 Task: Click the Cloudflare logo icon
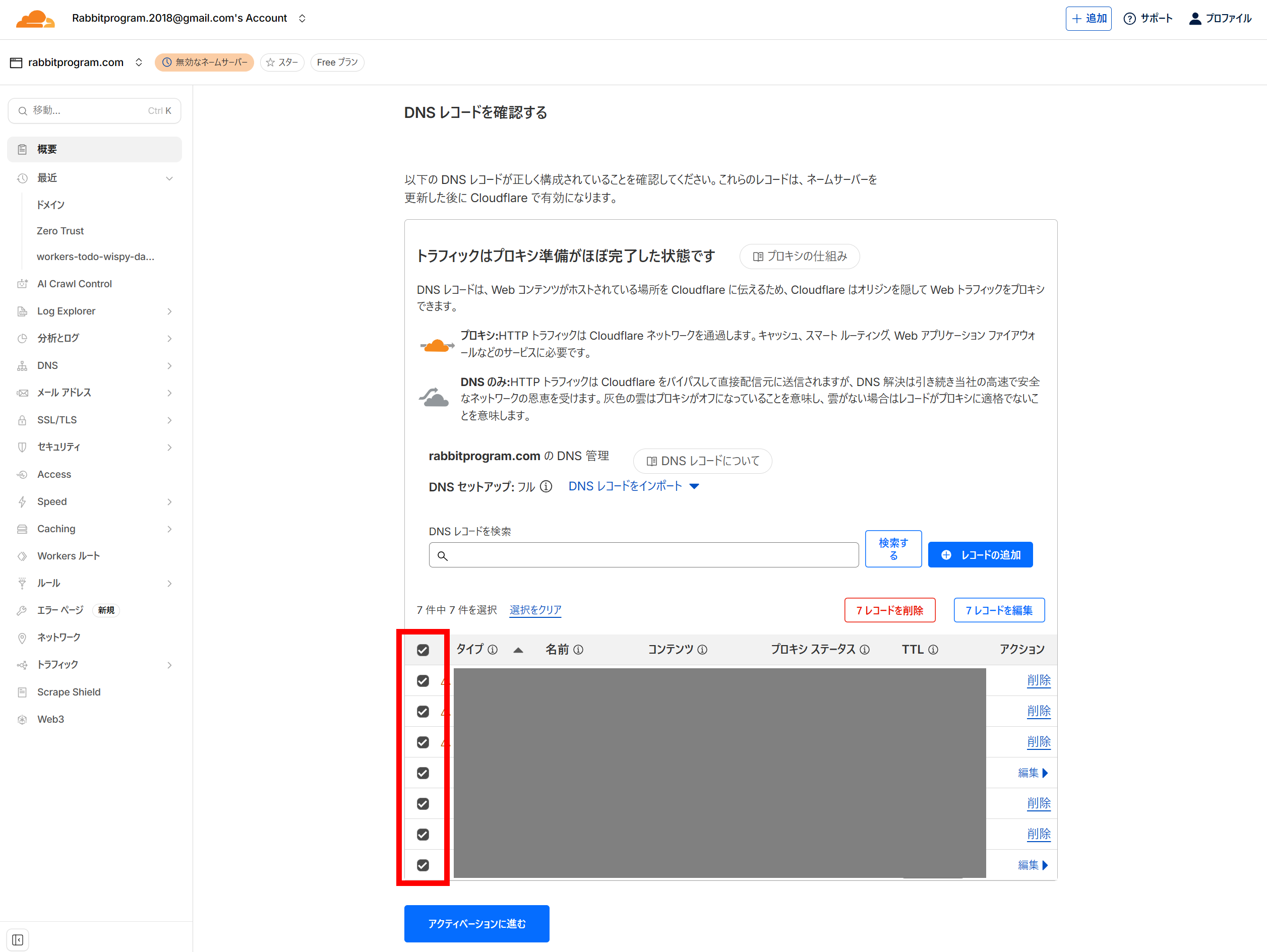pos(35,19)
